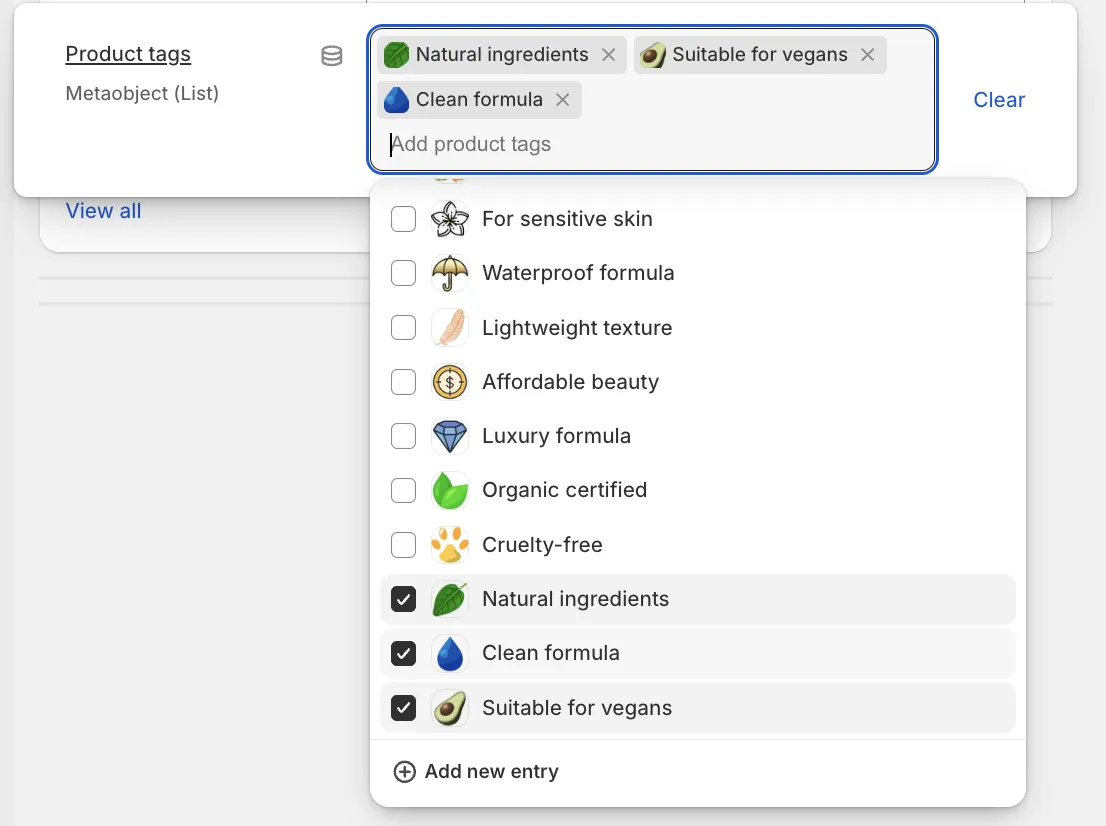This screenshot has height=826, width=1106.
Task: Click the umbrella icon for Waterproof formula
Action: point(449,273)
